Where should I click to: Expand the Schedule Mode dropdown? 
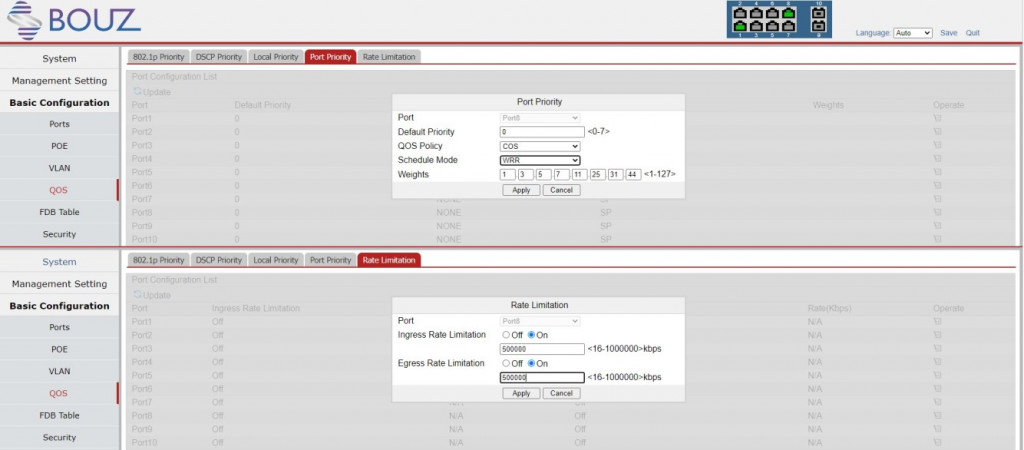tap(540, 160)
